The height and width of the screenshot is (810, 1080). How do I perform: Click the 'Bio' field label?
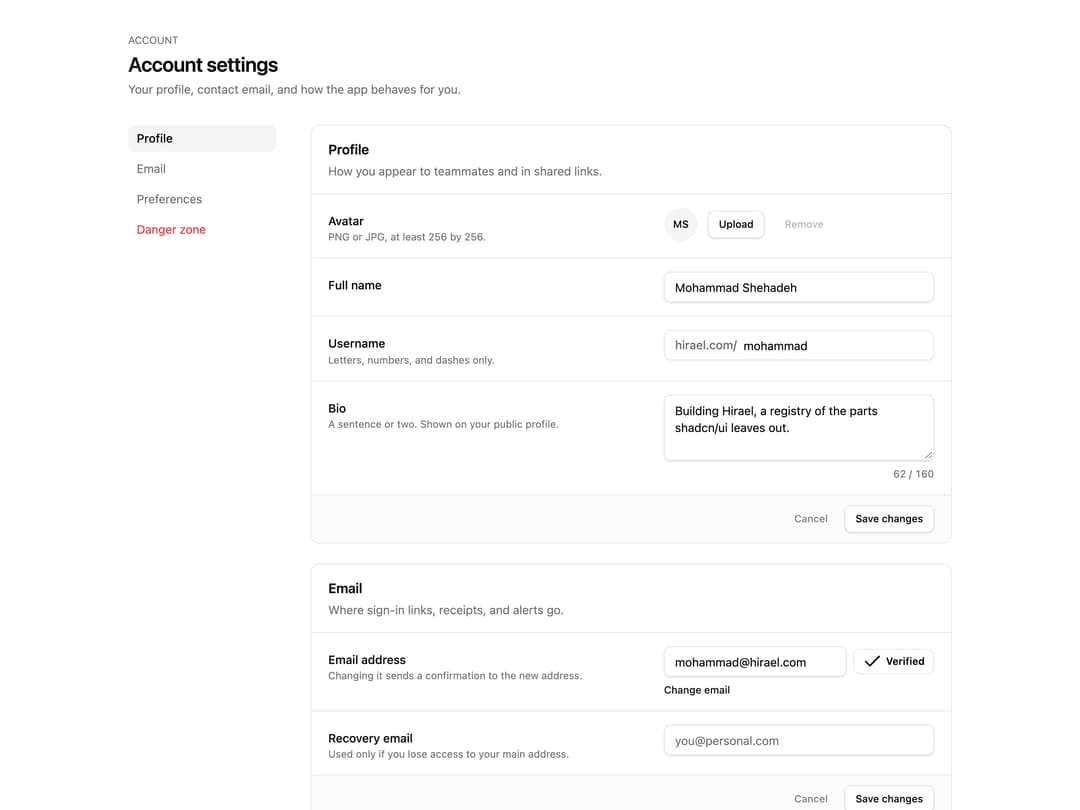point(337,408)
